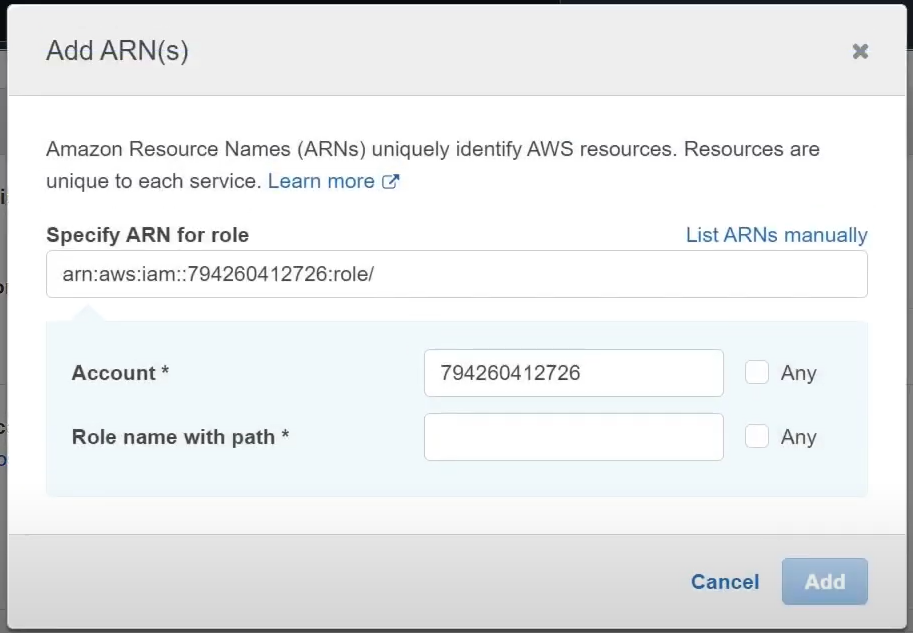
Task: Click the external link icon beside Learn more
Action: point(390,181)
